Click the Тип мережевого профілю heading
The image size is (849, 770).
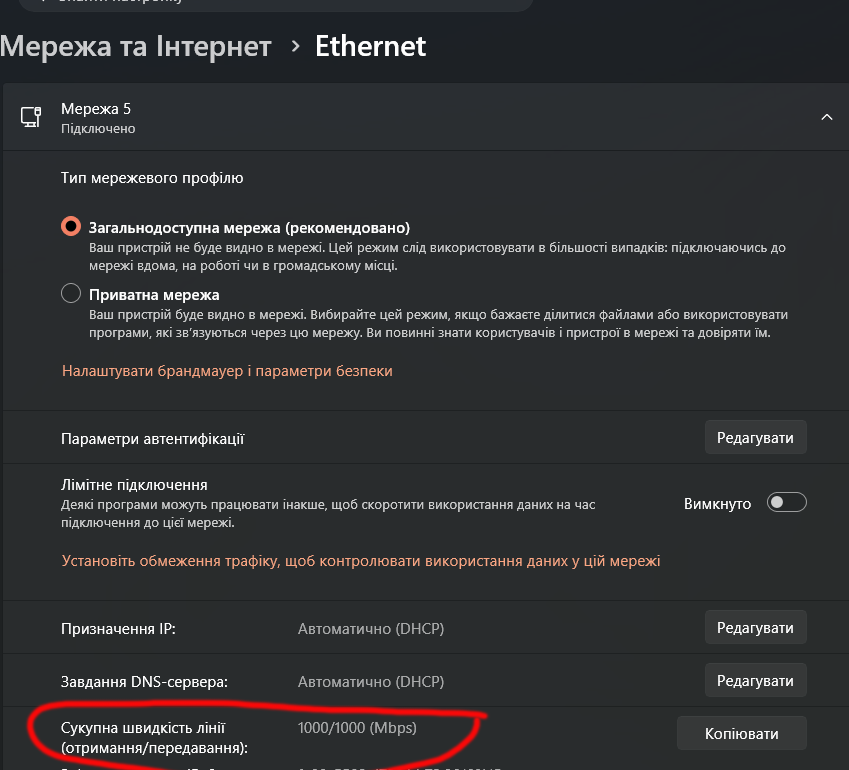coord(152,178)
